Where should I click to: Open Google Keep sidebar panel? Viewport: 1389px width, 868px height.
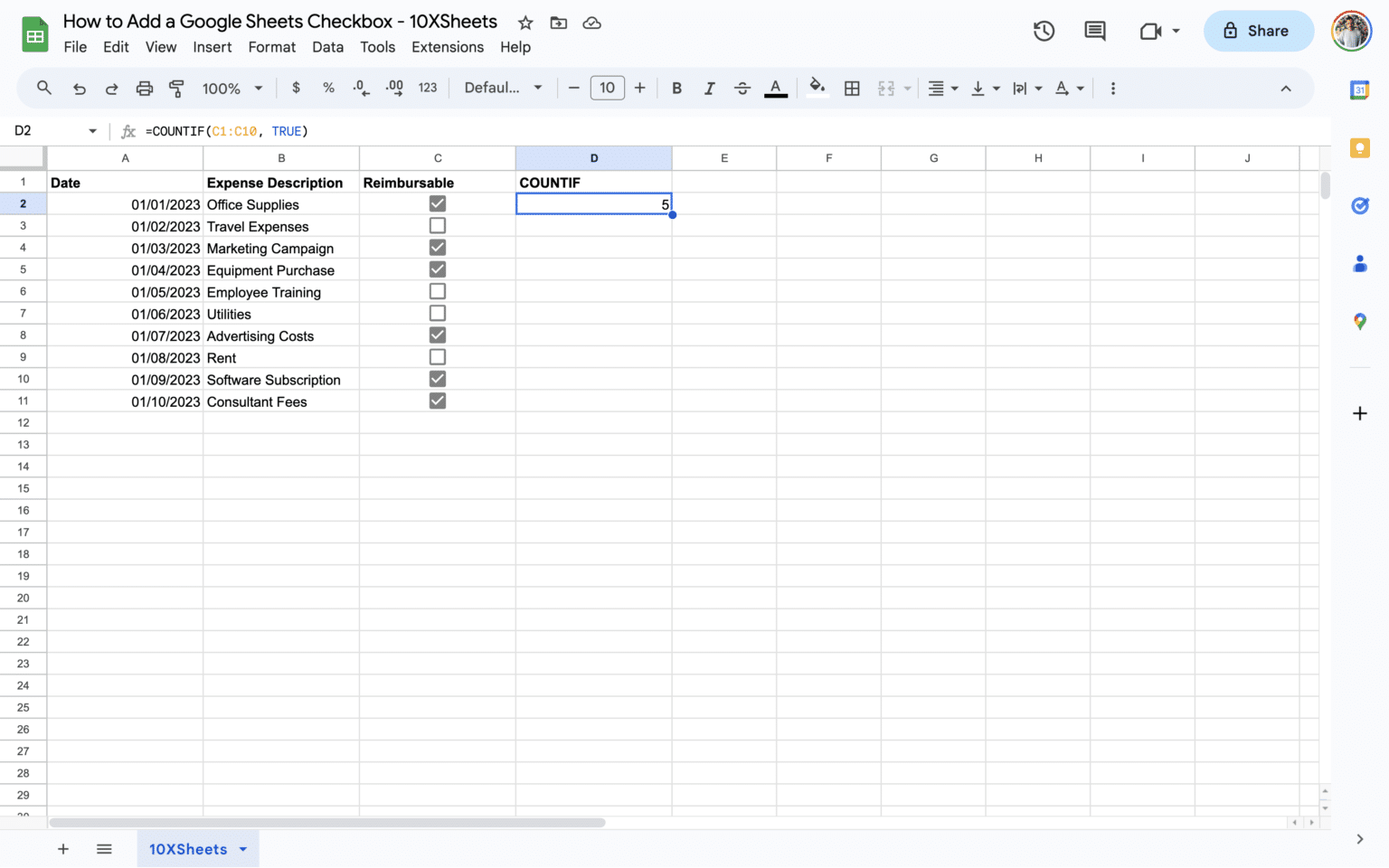[1360, 146]
